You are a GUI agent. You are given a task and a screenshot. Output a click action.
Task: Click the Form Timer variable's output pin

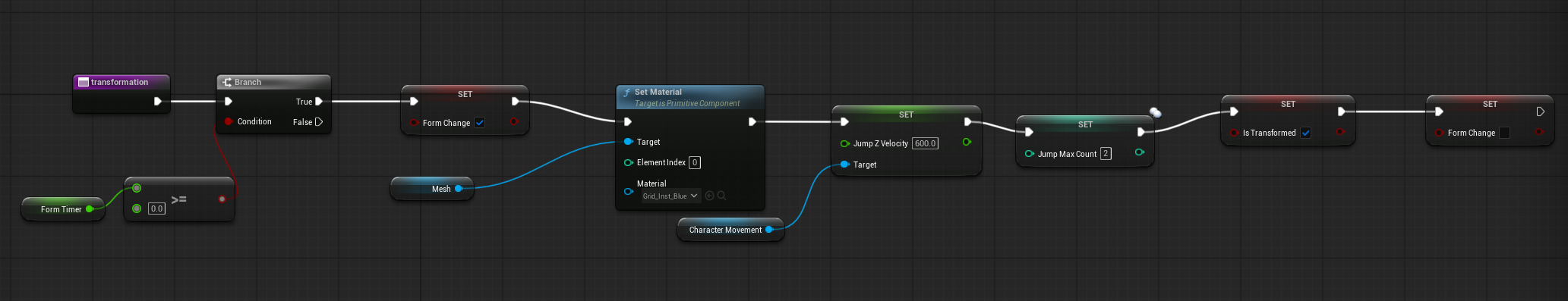(90, 209)
